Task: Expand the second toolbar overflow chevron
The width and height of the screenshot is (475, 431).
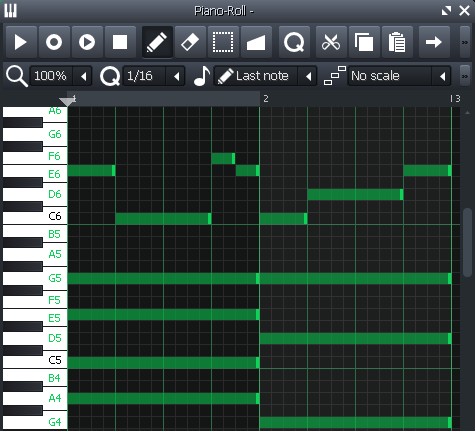Action: pyautogui.click(x=465, y=76)
